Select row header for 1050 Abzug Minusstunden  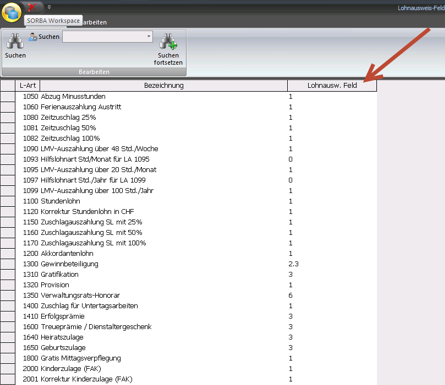(x=8, y=96)
